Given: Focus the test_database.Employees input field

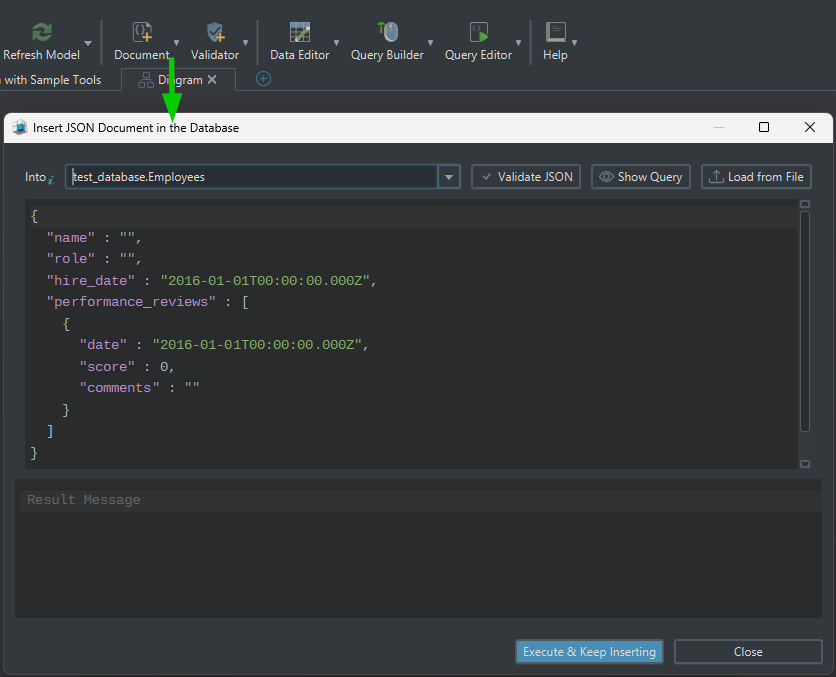Looking at the screenshot, I should 252,177.
